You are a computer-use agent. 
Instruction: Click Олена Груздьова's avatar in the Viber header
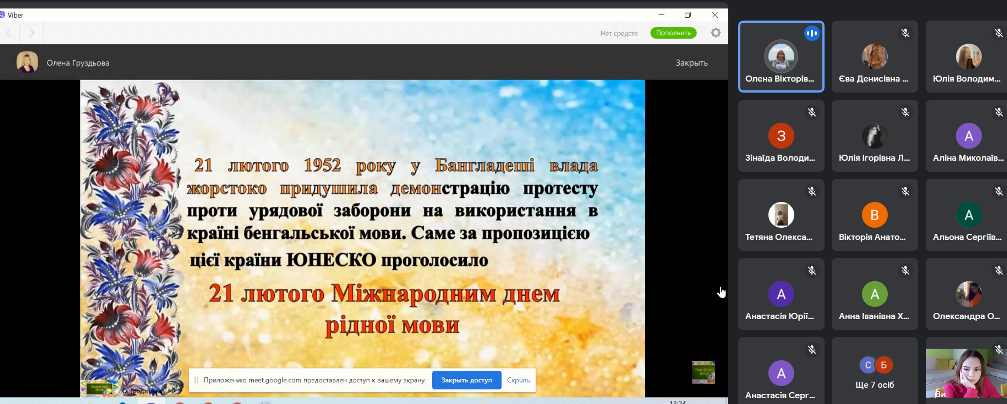[x=27, y=62]
